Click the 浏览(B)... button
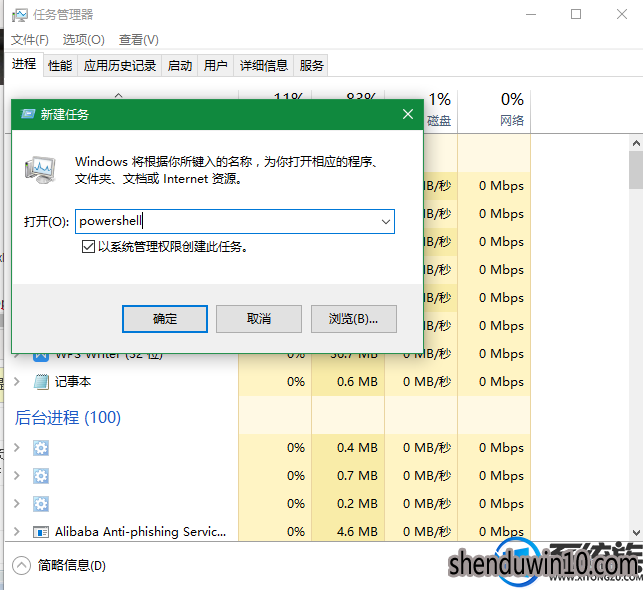 pyautogui.click(x=353, y=319)
